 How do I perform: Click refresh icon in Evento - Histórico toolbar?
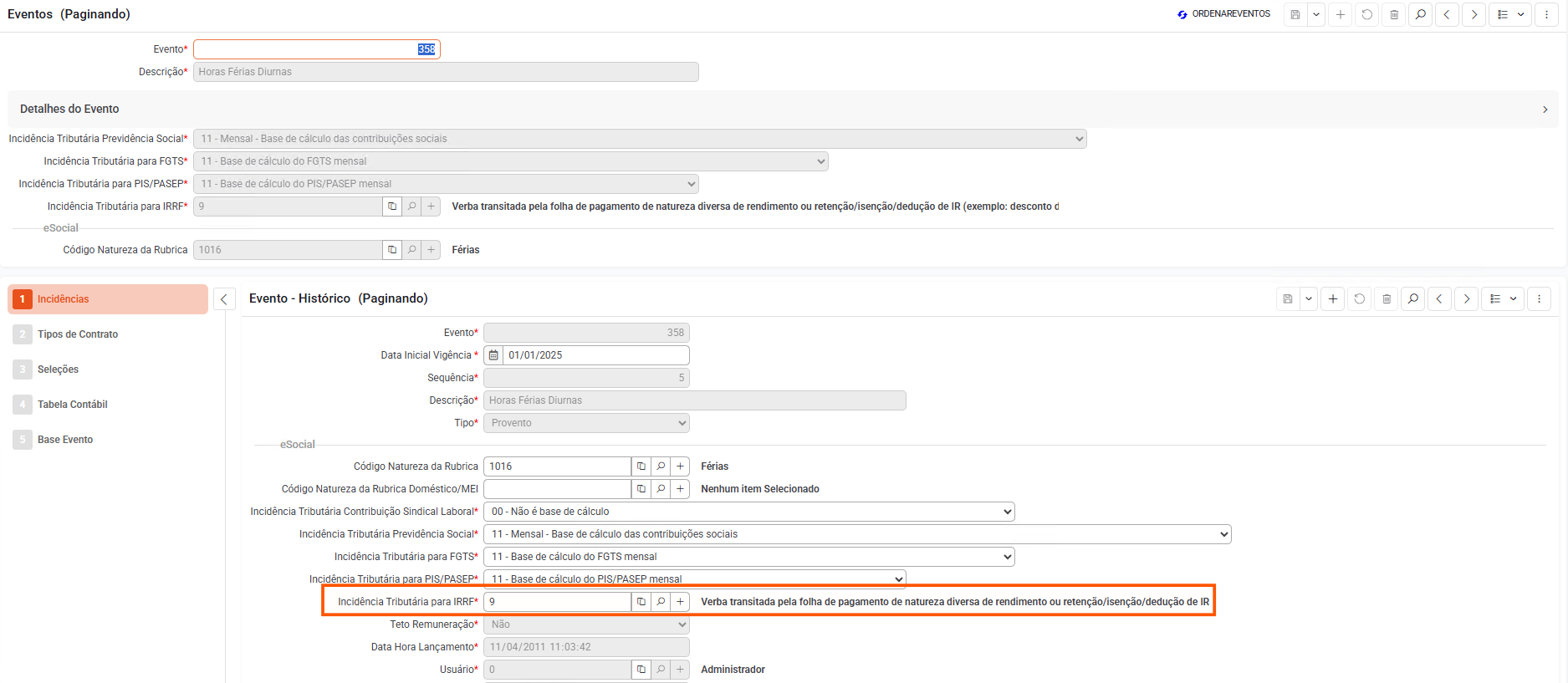coord(1360,298)
